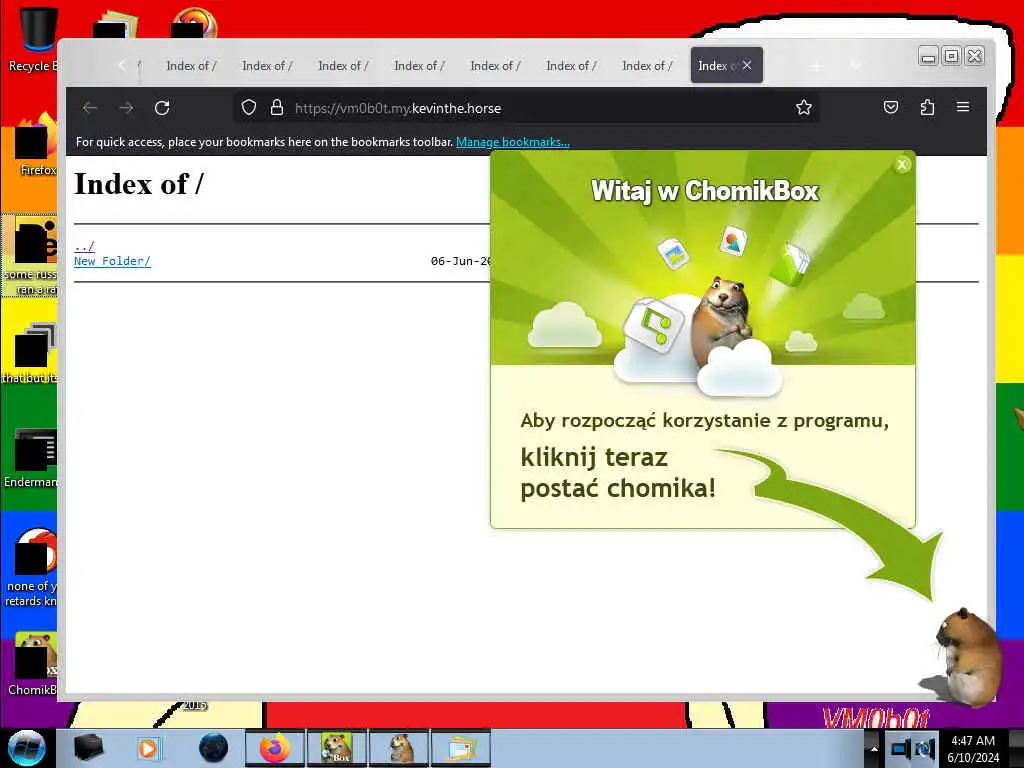
Task: Maximize the Firefox window
Action: coord(952,56)
